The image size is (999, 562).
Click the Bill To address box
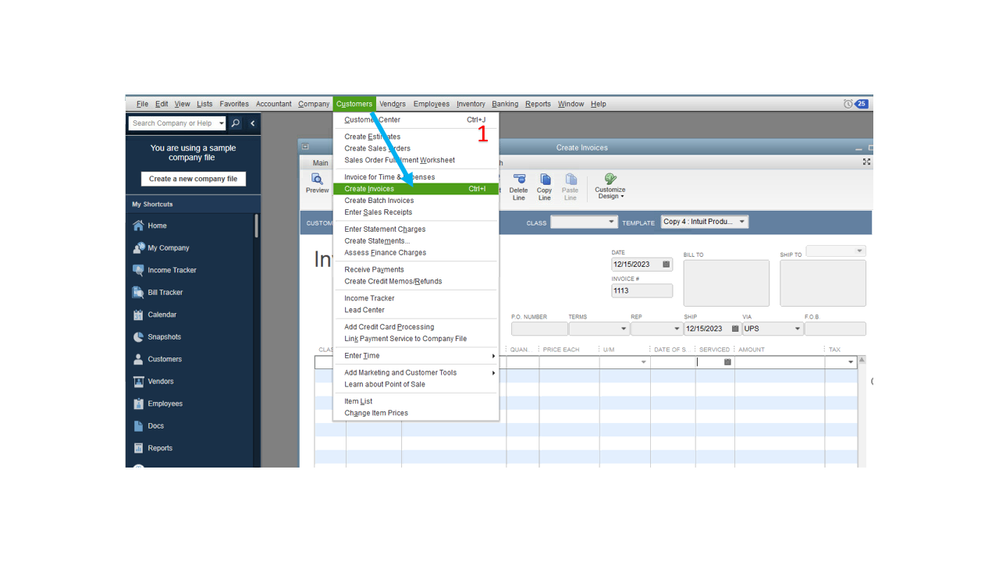726,283
